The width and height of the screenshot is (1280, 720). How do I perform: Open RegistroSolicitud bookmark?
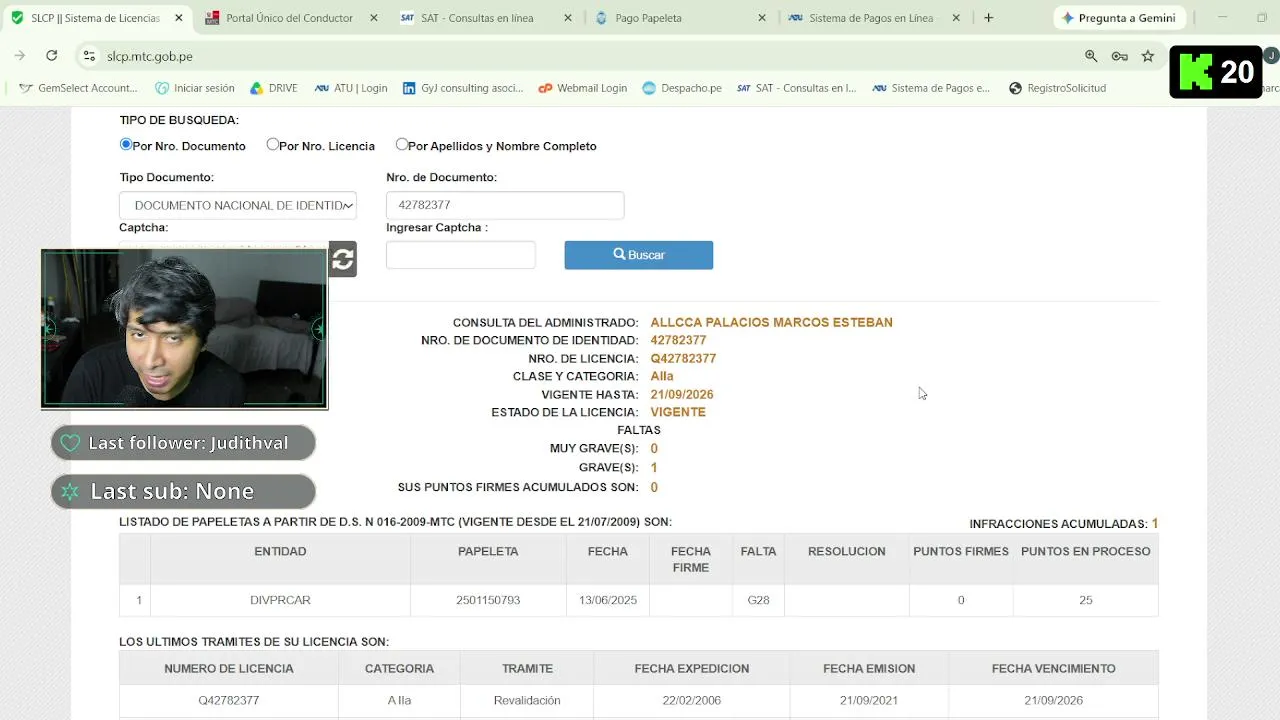coord(1057,88)
